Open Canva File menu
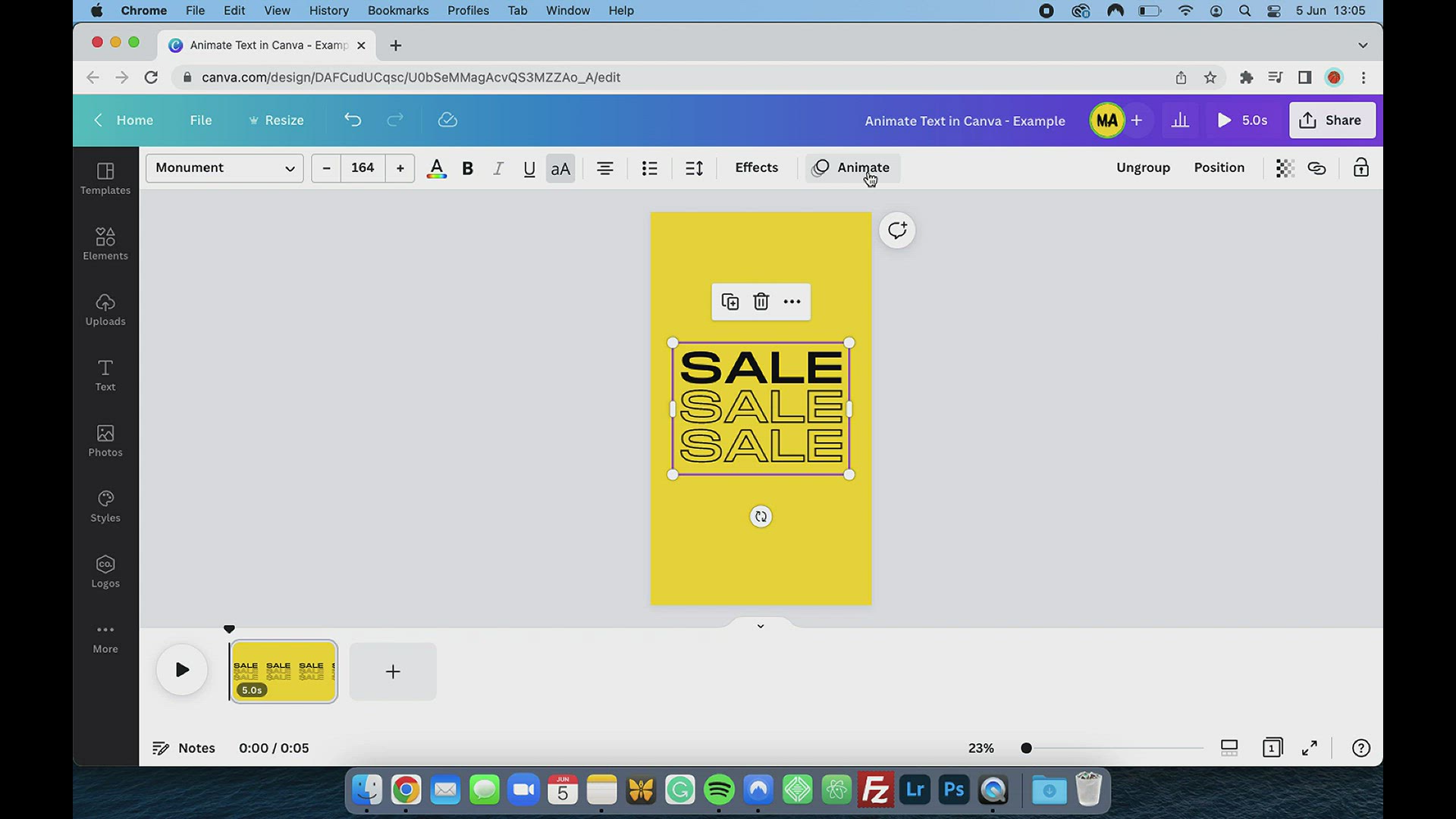Screen dimensions: 1456x819 point(200,120)
